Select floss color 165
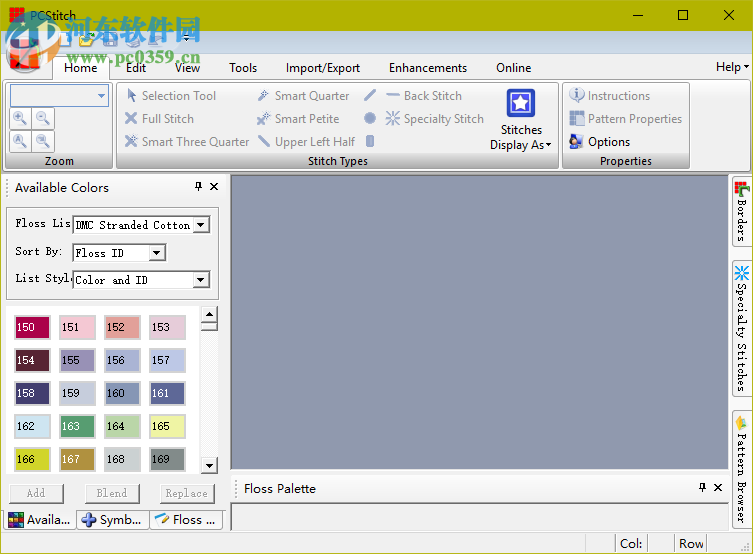 click(x=167, y=426)
